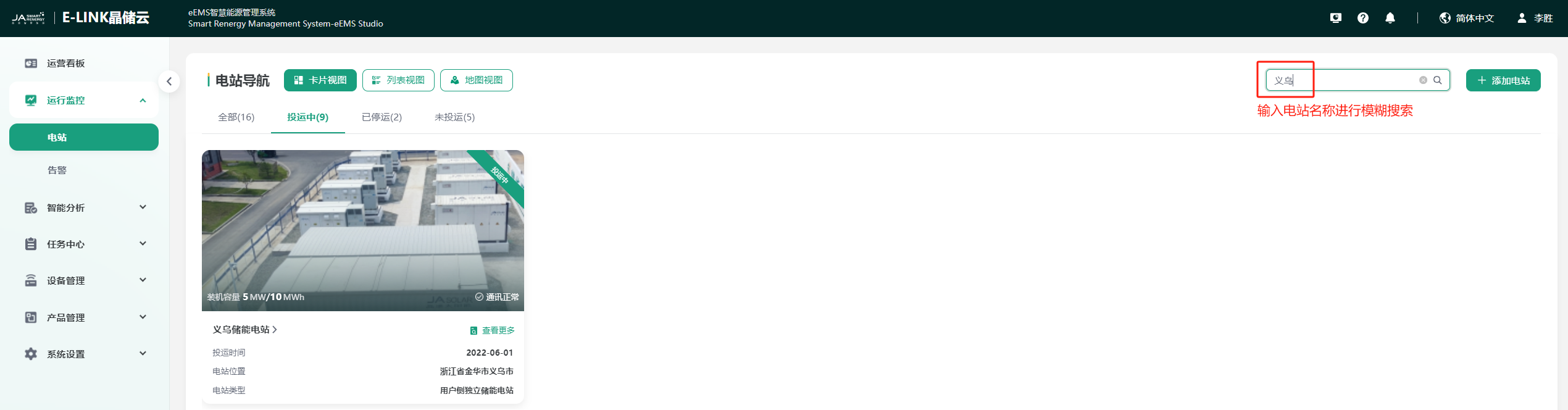The width and height of the screenshot is (1568, 410).
Task: Switch to 列表视图 list view
Action: coord(398,80)
